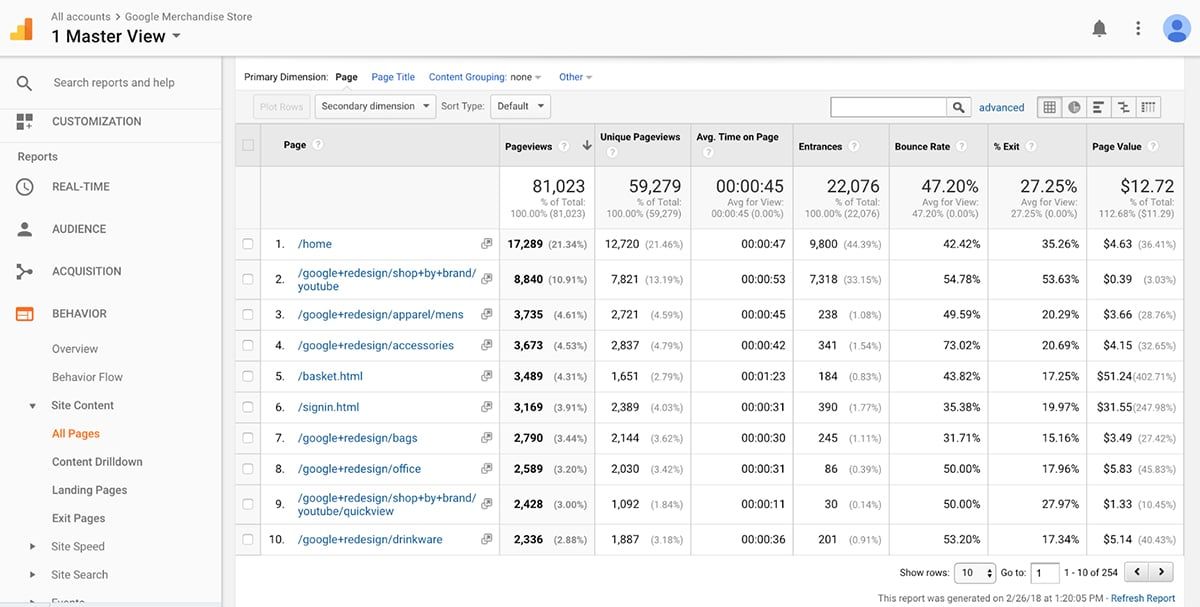
Task: Click the three-dot more options icon
Action: point(1138,29)
